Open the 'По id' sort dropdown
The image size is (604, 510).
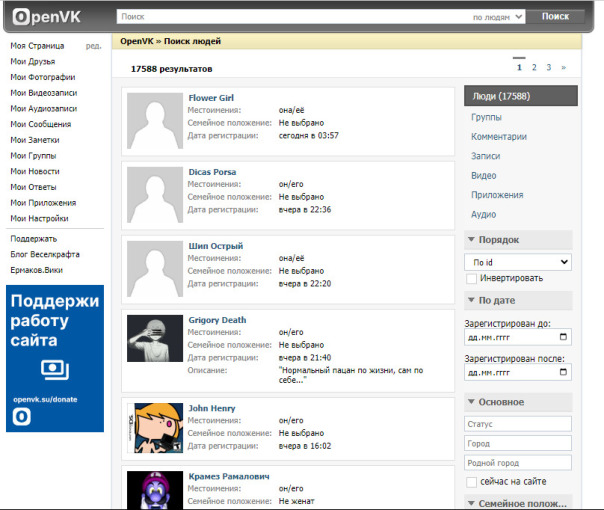[x=518, y=262]
